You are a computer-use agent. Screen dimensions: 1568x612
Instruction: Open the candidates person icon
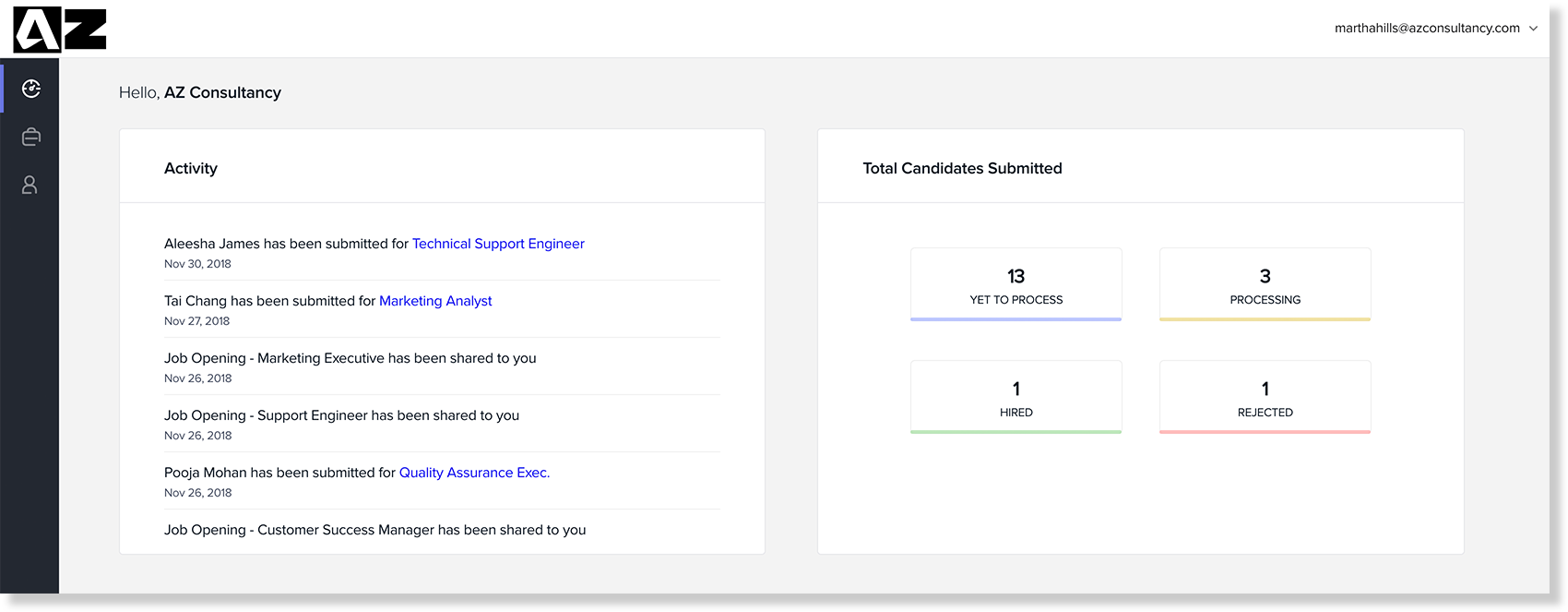pos(30,186)
